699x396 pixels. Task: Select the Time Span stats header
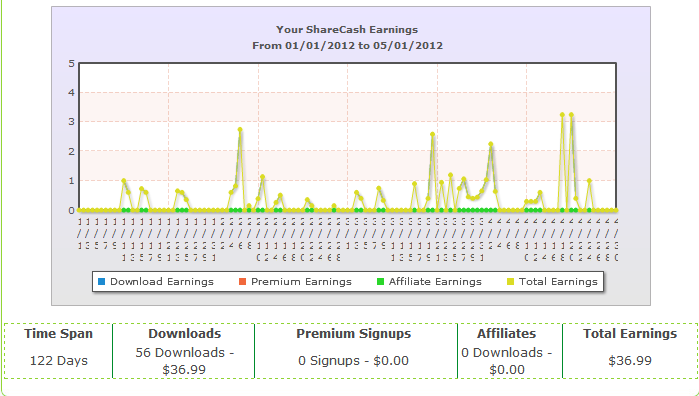[58, 334]
